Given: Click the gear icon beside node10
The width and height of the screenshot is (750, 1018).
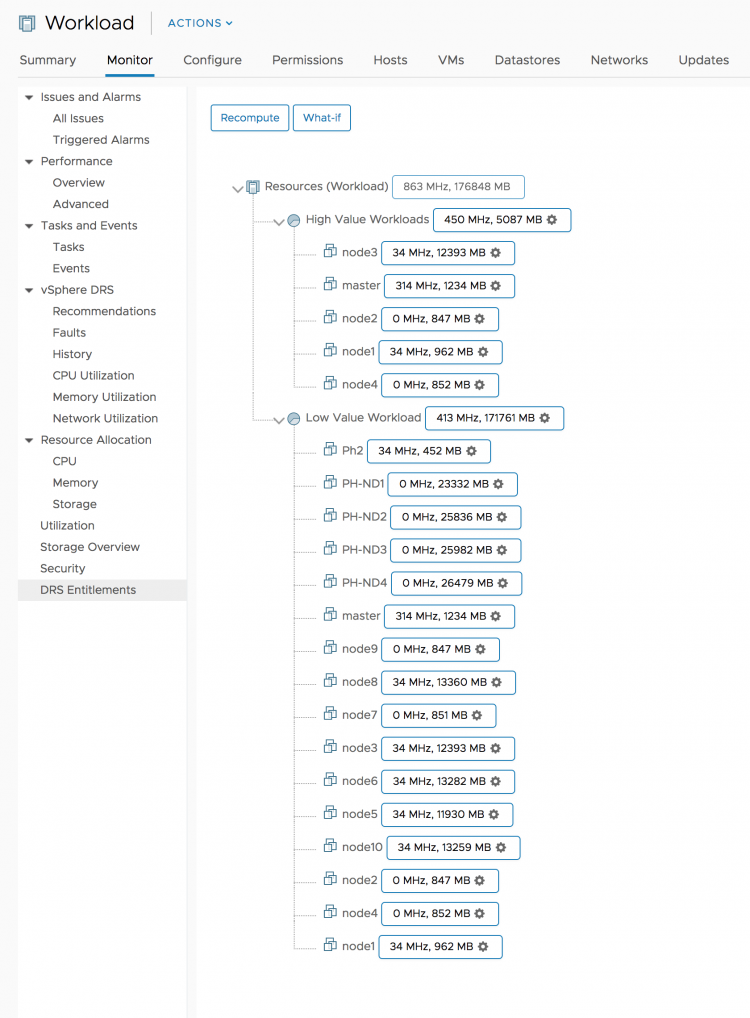Looking at the screenshot, I should (x=501, y=848).
